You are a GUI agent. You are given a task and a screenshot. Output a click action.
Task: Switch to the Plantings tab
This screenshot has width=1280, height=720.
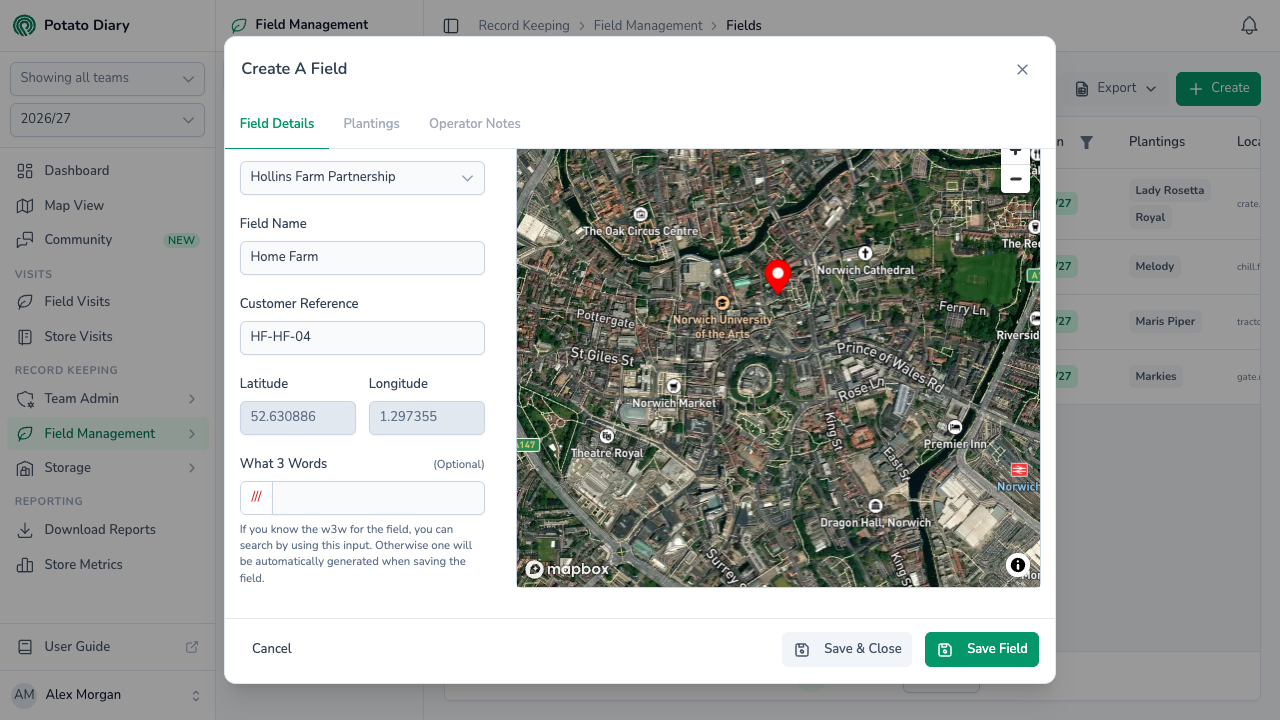pos(371,124)
